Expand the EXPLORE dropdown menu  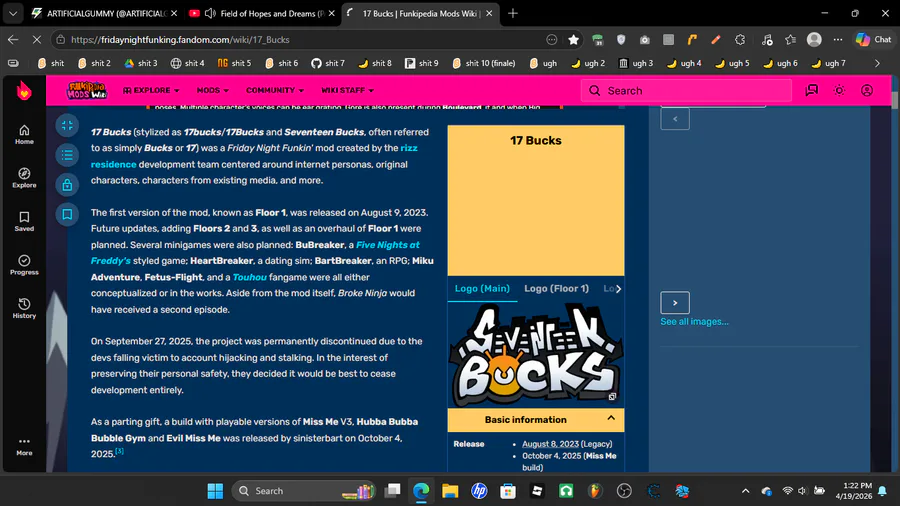151,91
